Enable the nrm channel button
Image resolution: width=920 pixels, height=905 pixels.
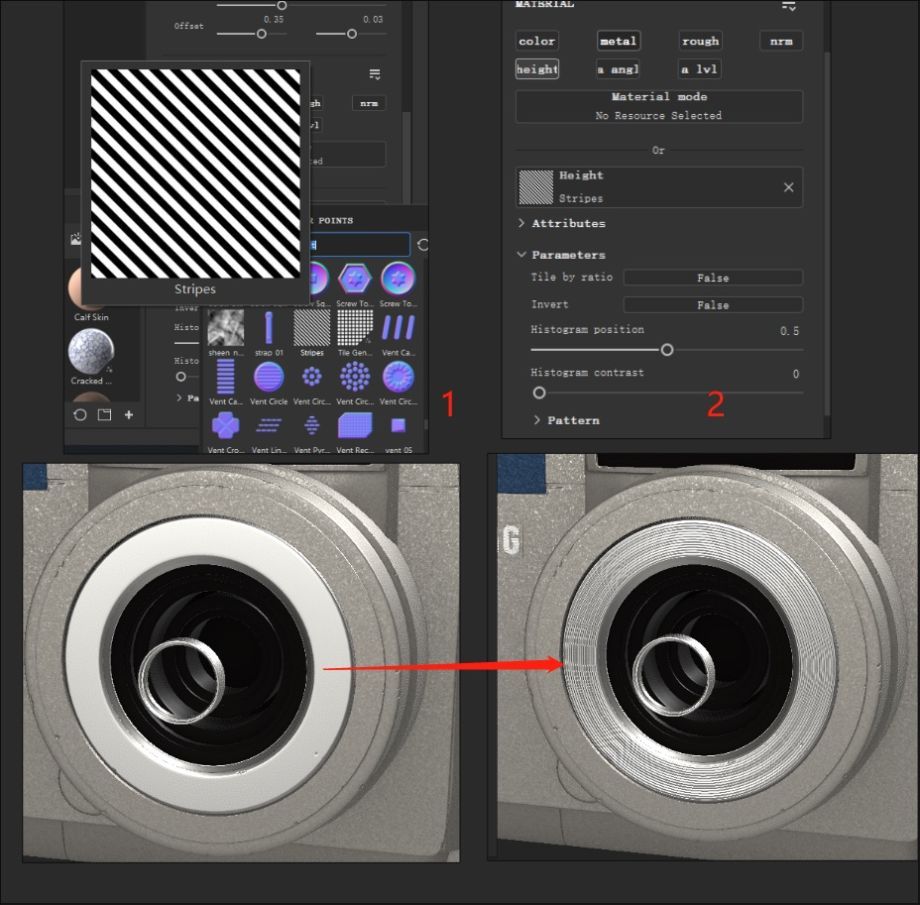click(x=780, y=41)
